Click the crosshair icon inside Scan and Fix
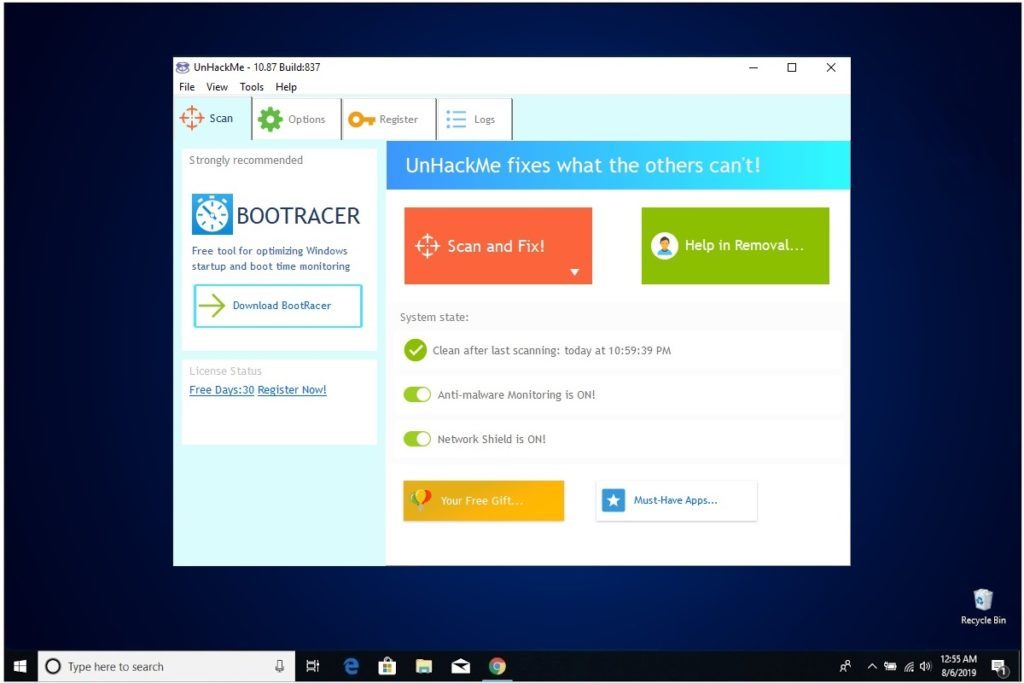Viewport: 1024px width, 683px height. point(428,244)
